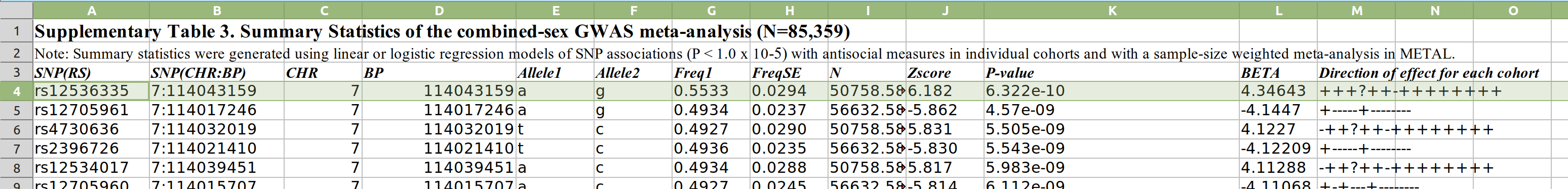
Task: Select Freq1 cell 0.5533
Action: [711, 91]
